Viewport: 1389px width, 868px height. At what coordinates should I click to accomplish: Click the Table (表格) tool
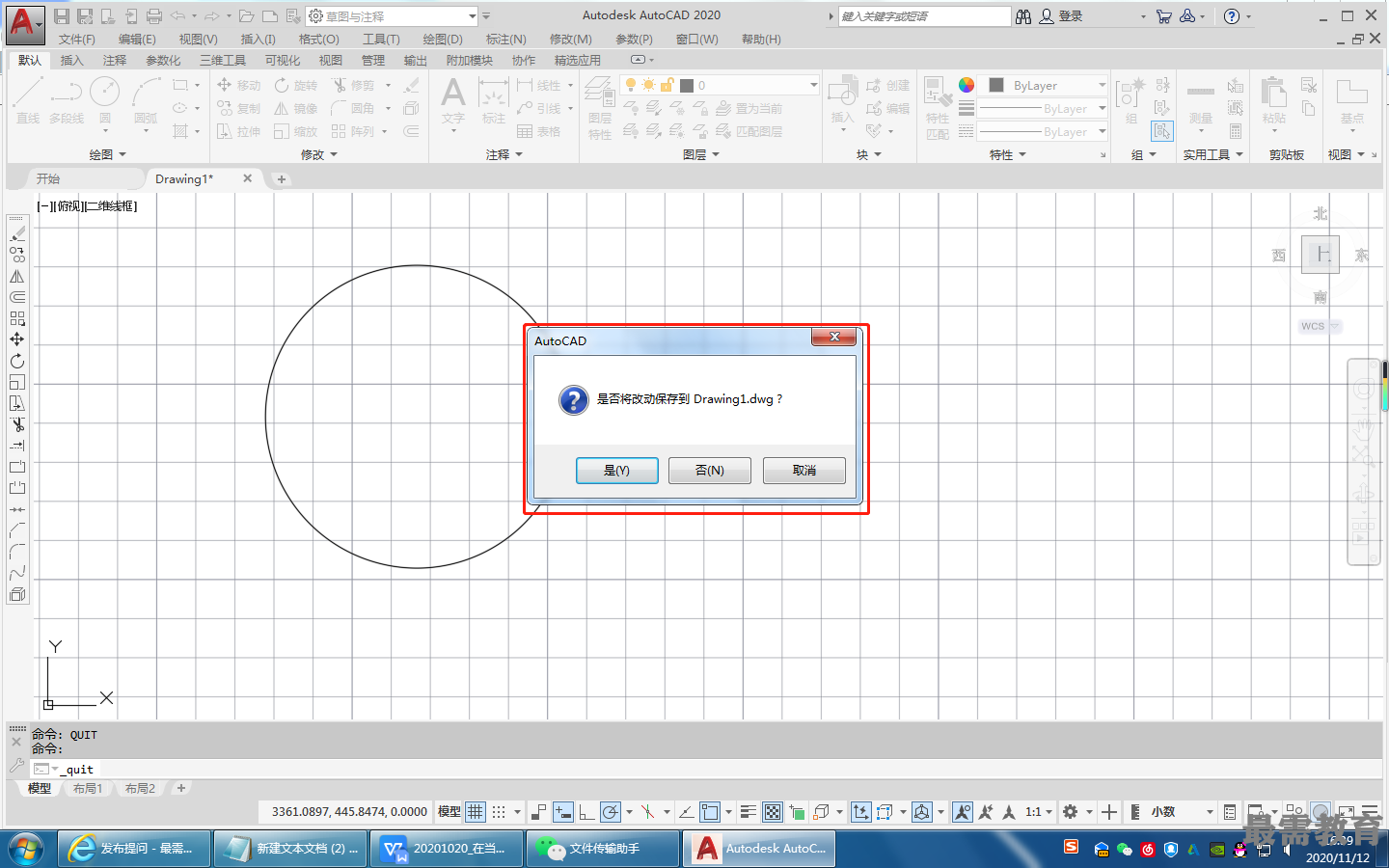pos(538,131)
